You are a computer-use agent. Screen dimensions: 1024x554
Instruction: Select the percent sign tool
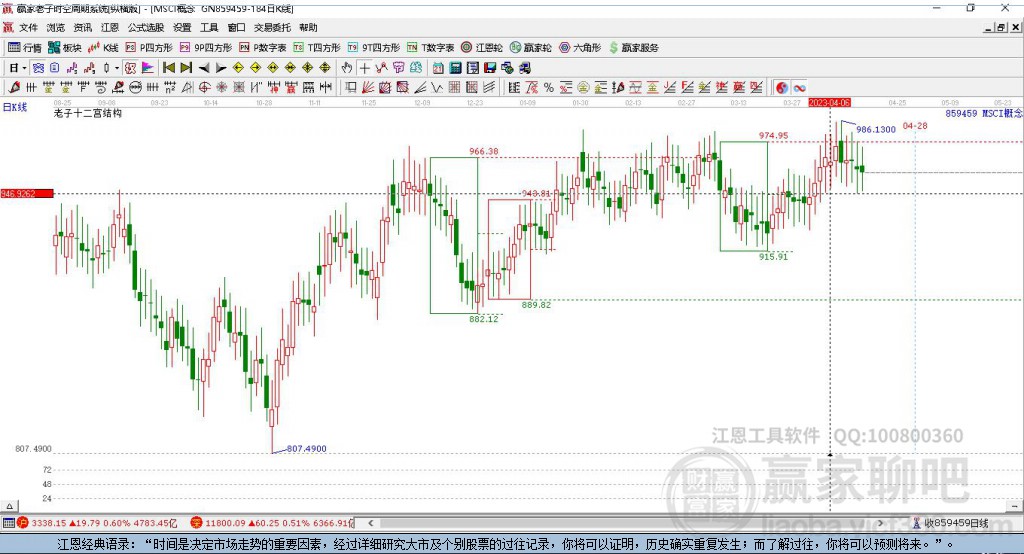549,88
